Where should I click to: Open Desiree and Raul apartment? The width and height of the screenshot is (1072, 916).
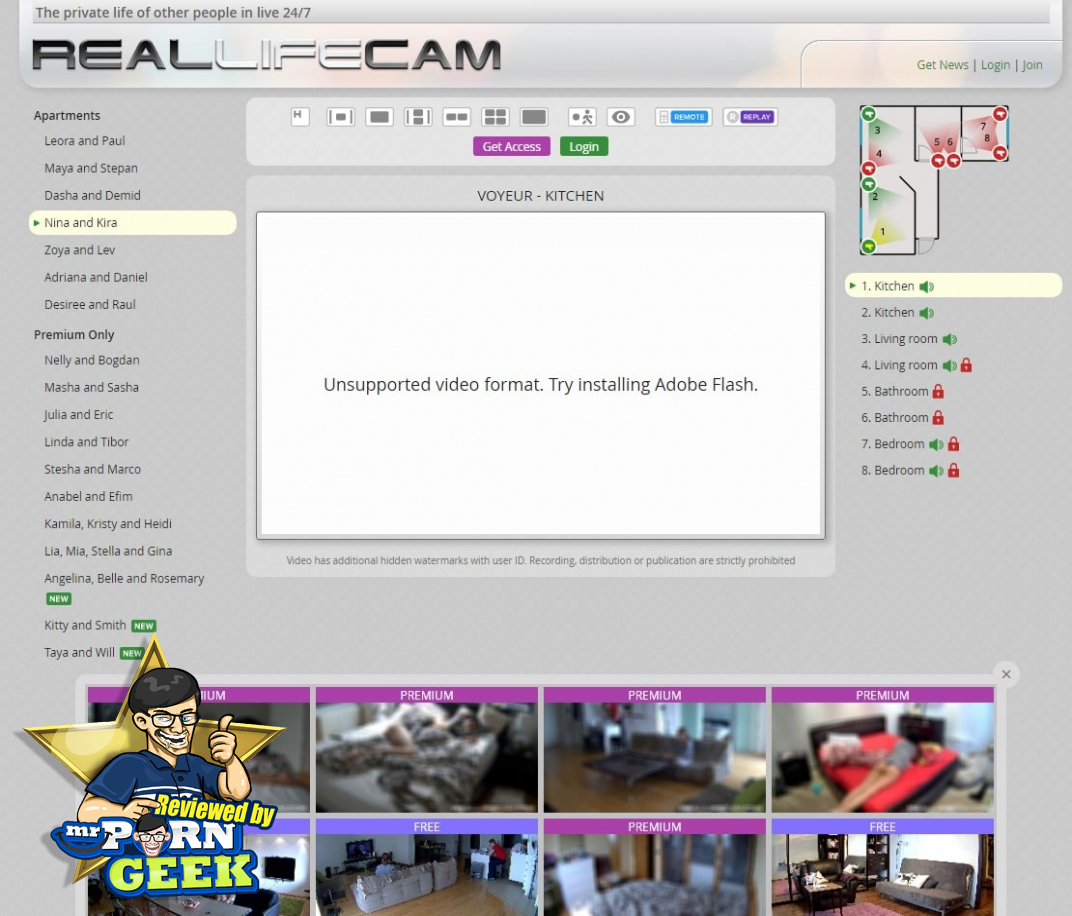tap(90, 305)
